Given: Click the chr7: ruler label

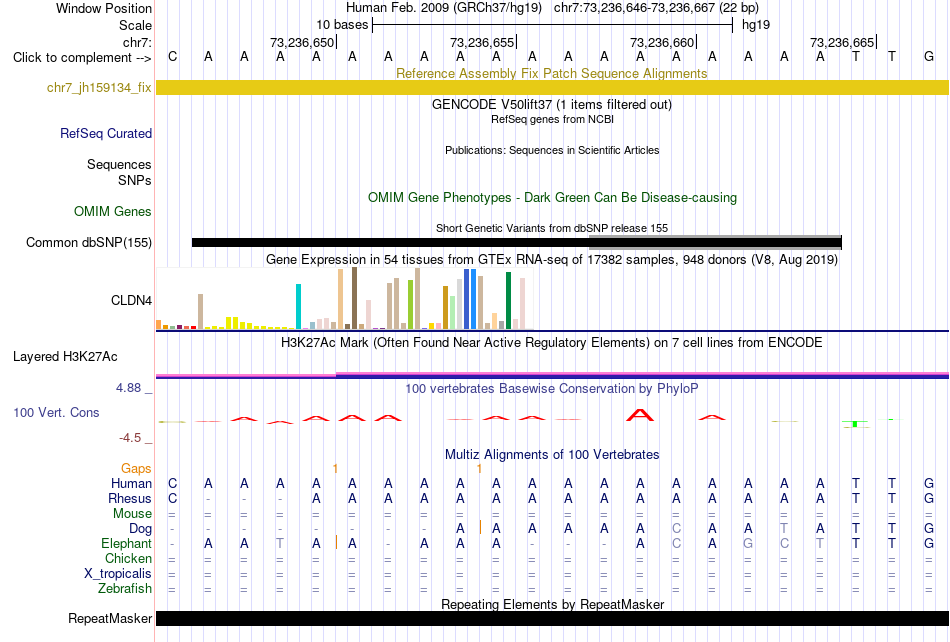Looking at the screenshot, I should point(137,42).
